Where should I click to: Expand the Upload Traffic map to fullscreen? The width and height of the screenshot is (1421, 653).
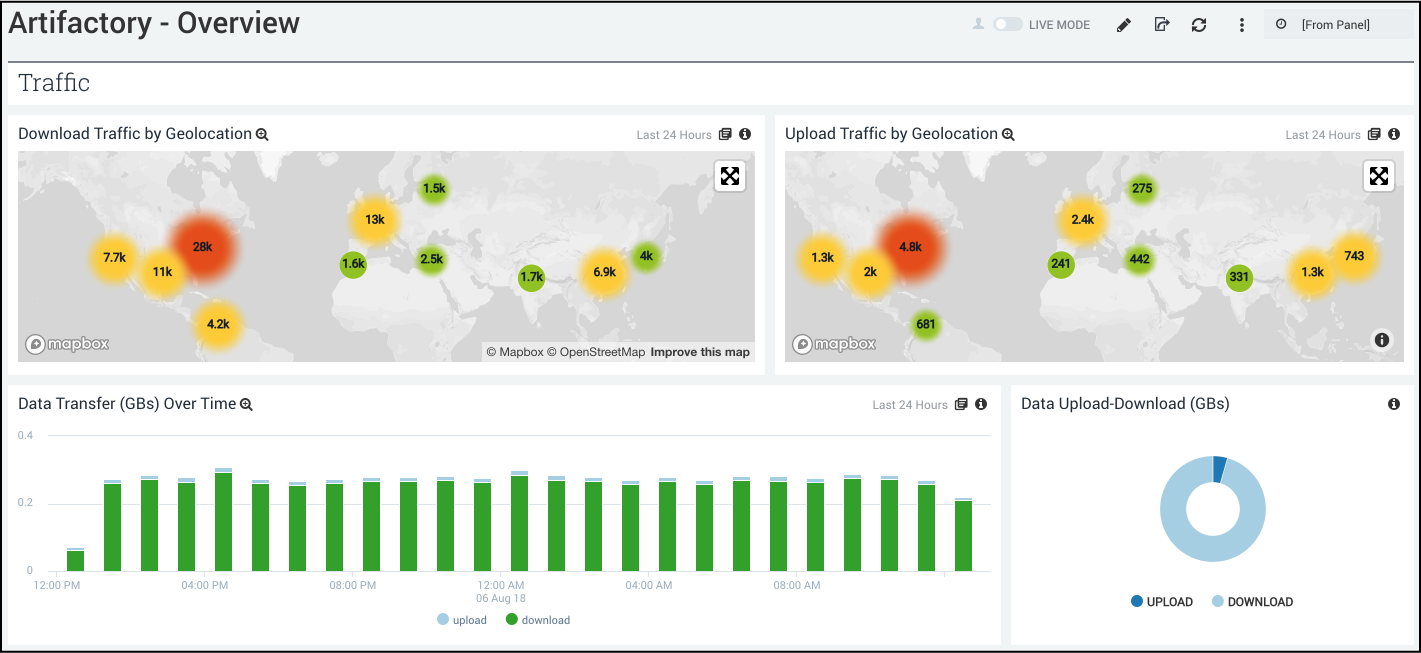coord(1379,177)
